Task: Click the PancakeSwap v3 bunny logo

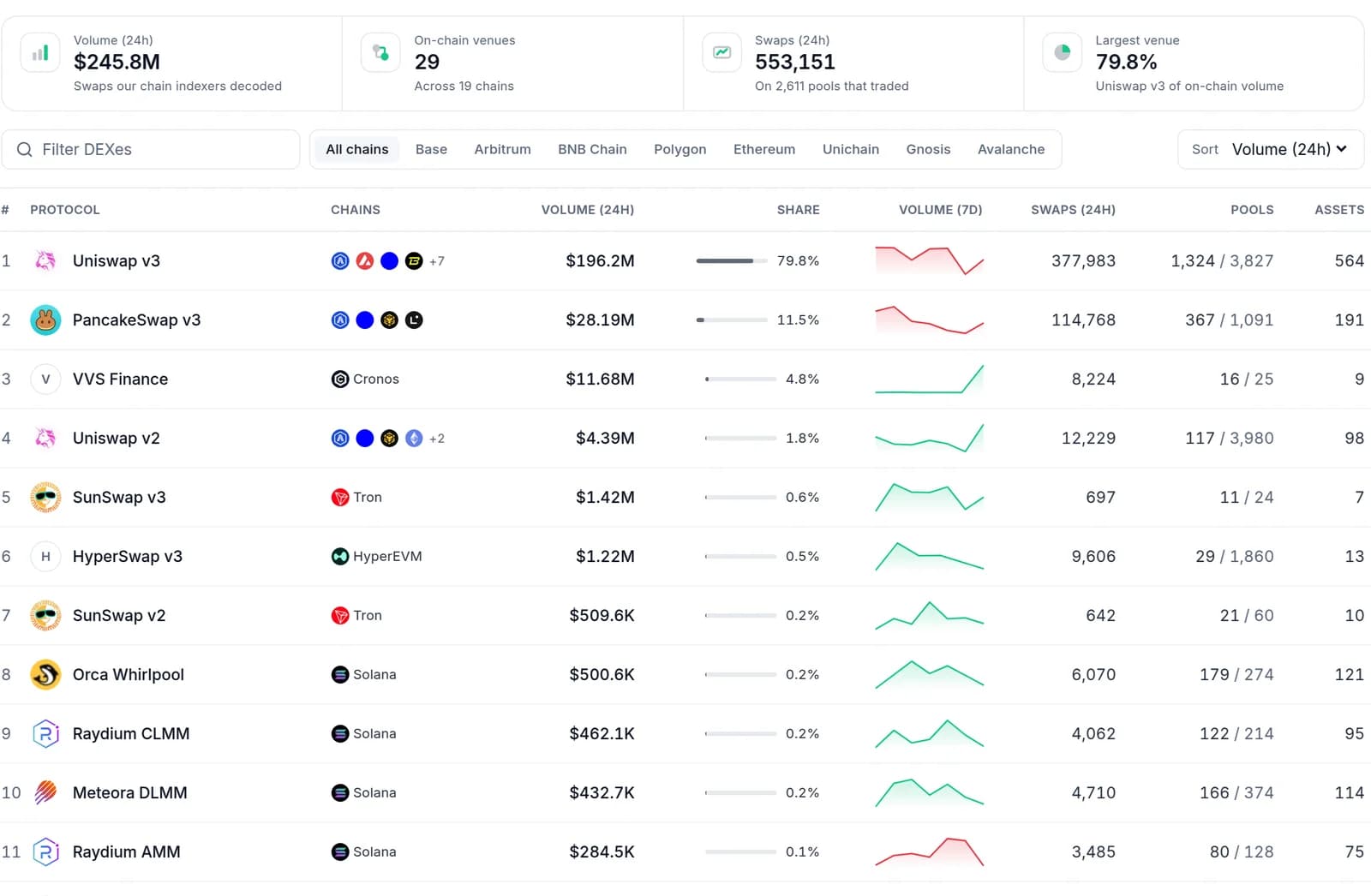Action: pos(45,320)
